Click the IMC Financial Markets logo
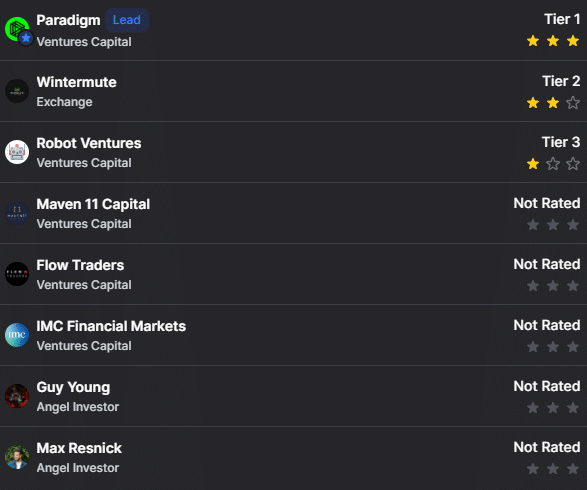The image size is (587, 490). tap(17, 335)
